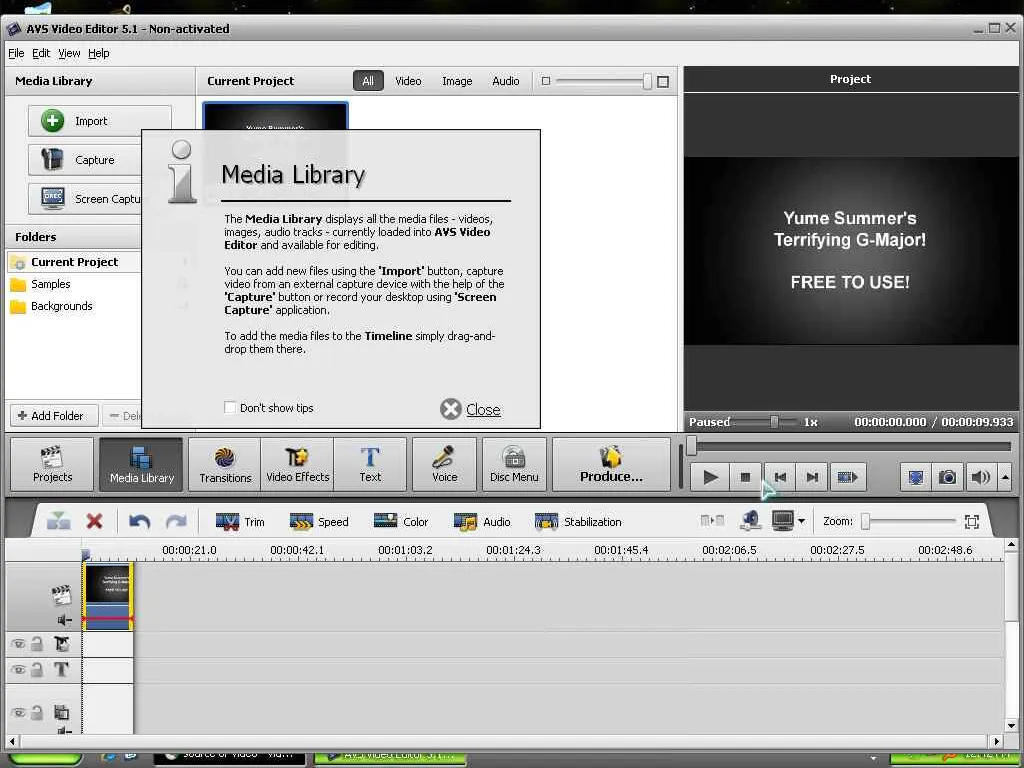Filter media by the All tab
Viewport: 1024px width, 768px height.
(x=368, y=81)
